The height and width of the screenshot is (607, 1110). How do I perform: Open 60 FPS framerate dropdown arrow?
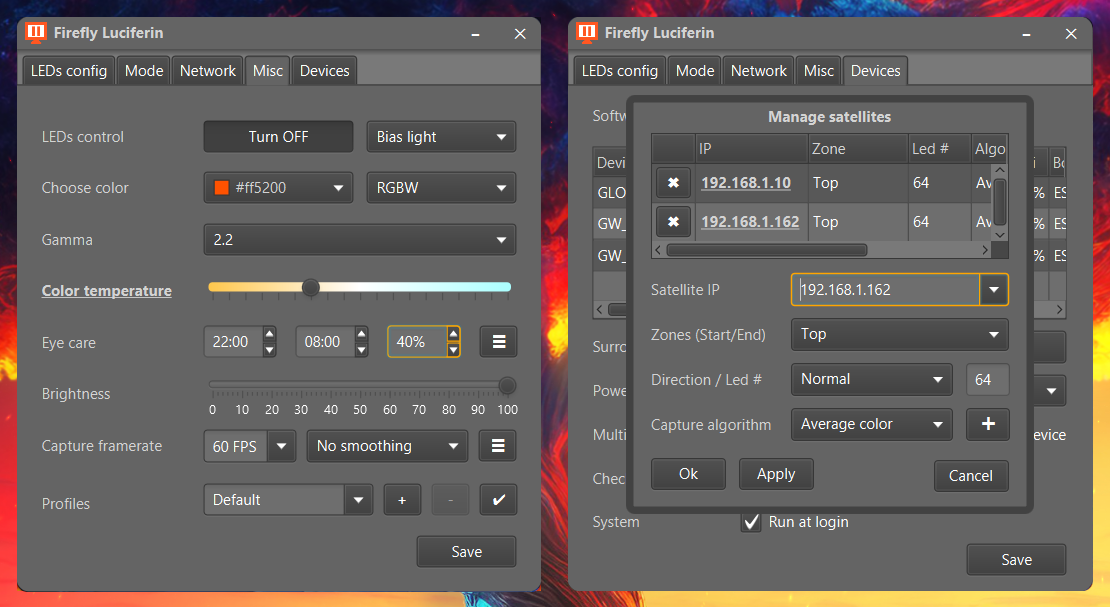pos(282,446)
